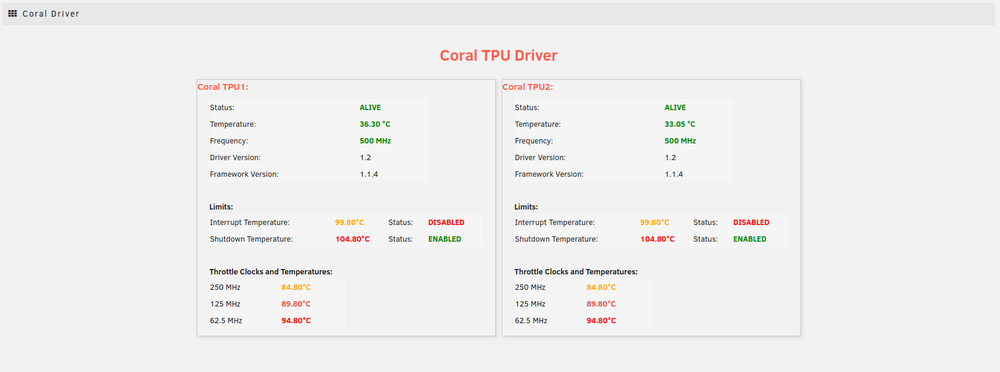
Task: Click TPU2 Throttle Clocks and Temperatures label
Action: pyautogui.click(x=576, y=272)
